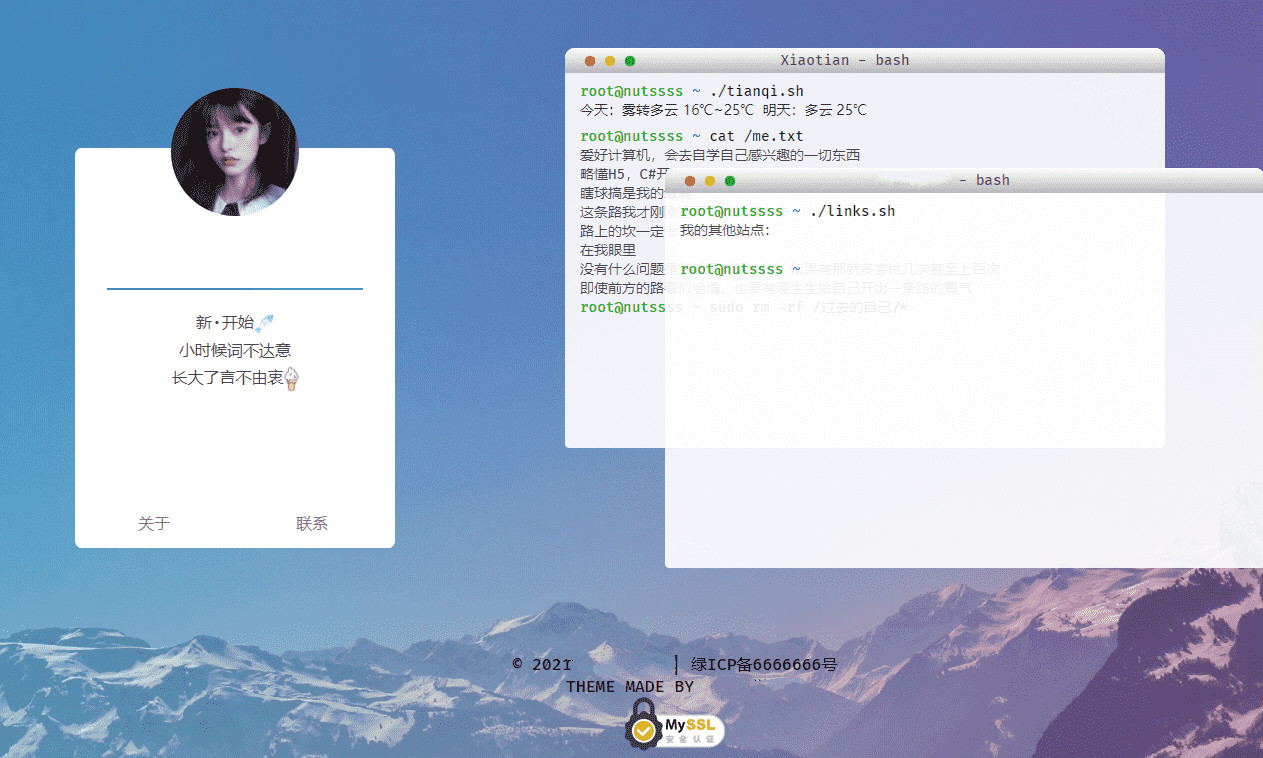
Task: Click the 'cat /me.txt' command line
Action: [x=756, y=136]
